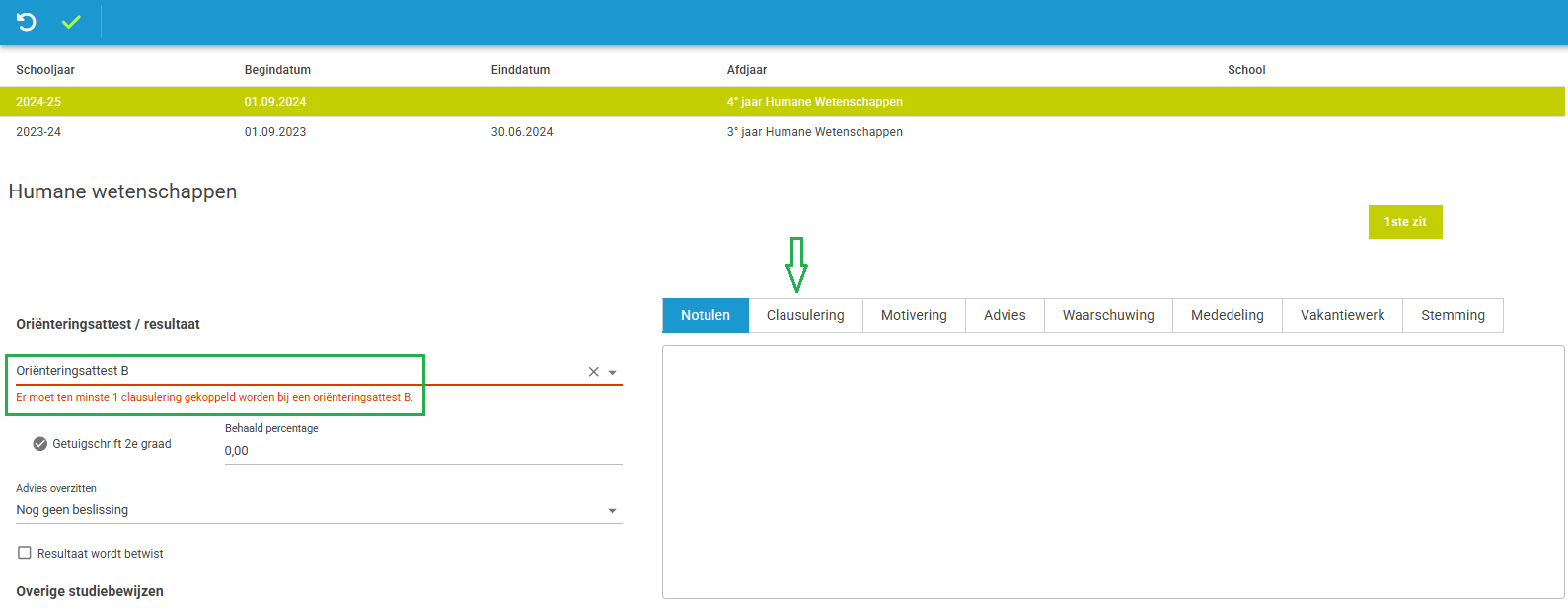Image resolution: width=1568 pixels, height=611 pixels.
Task: Open the Stemming tab
Action: point(1453,315)
